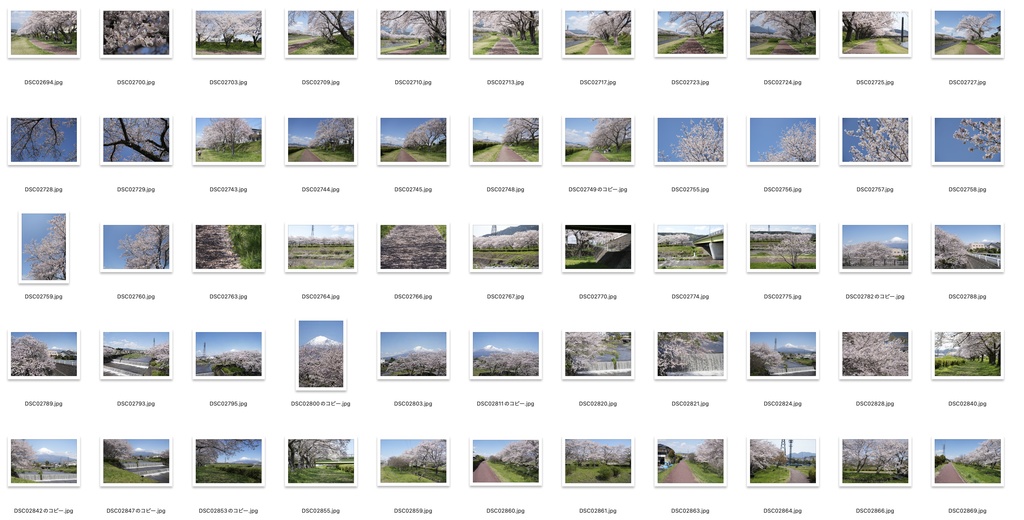Click the DSC02709.jpg file label
The image size is (1024, 520).
(321, 83)
